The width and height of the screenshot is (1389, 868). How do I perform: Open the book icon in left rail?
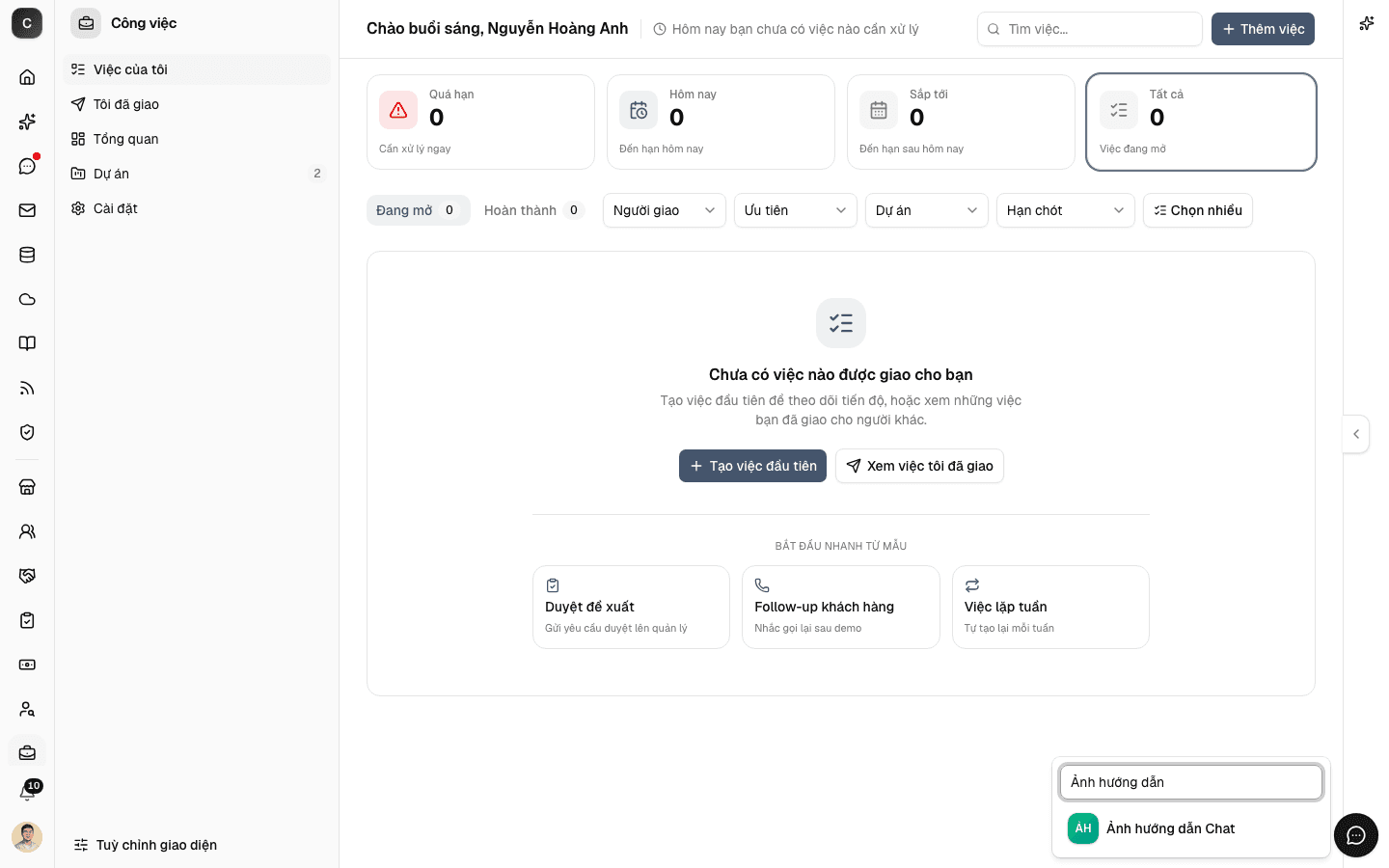tap(27, 343)
